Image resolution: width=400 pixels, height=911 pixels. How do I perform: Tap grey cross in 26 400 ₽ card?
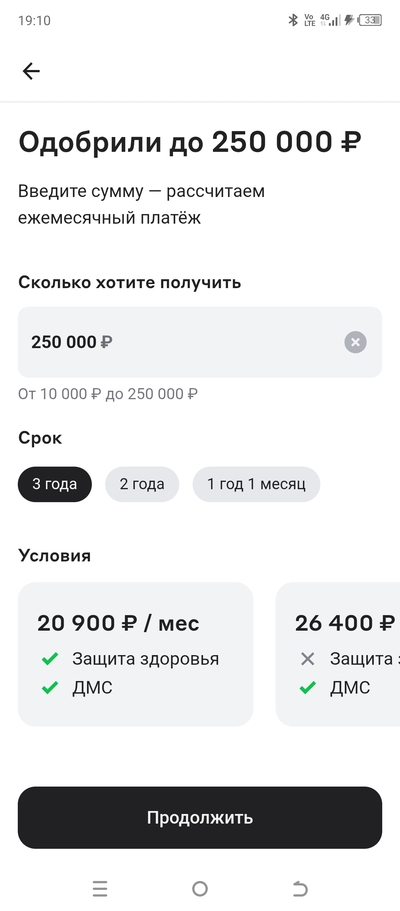coord(308,659)
